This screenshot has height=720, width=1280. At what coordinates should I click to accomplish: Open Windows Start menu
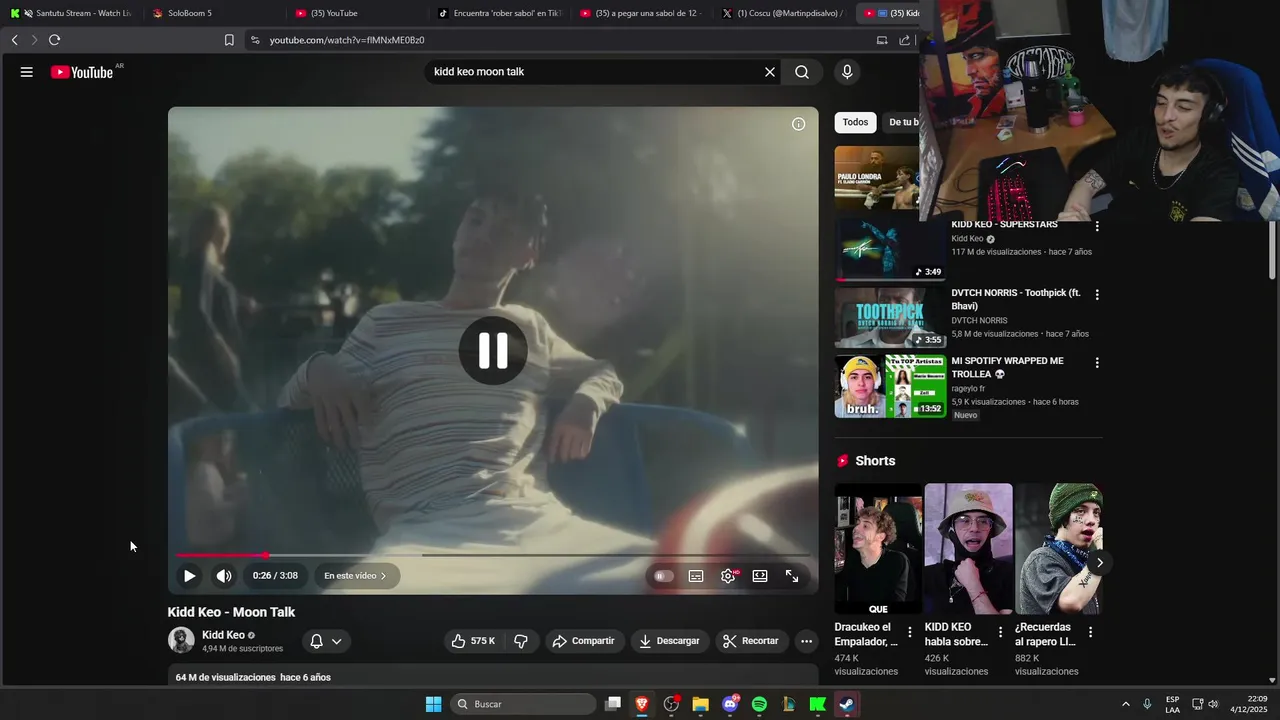click(x=433, y=704)
